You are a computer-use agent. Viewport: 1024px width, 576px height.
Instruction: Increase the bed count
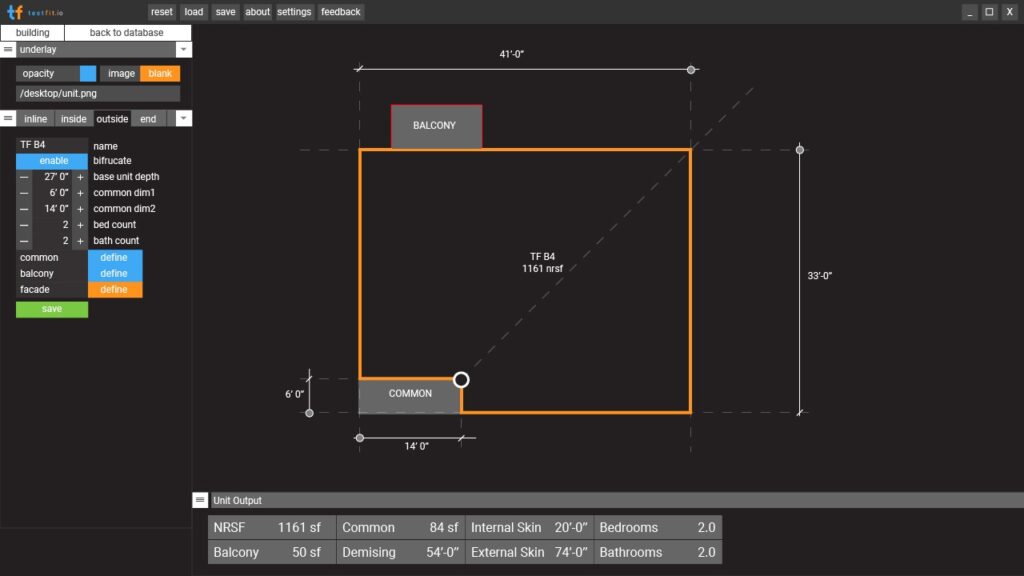click(x=80, y=225)
